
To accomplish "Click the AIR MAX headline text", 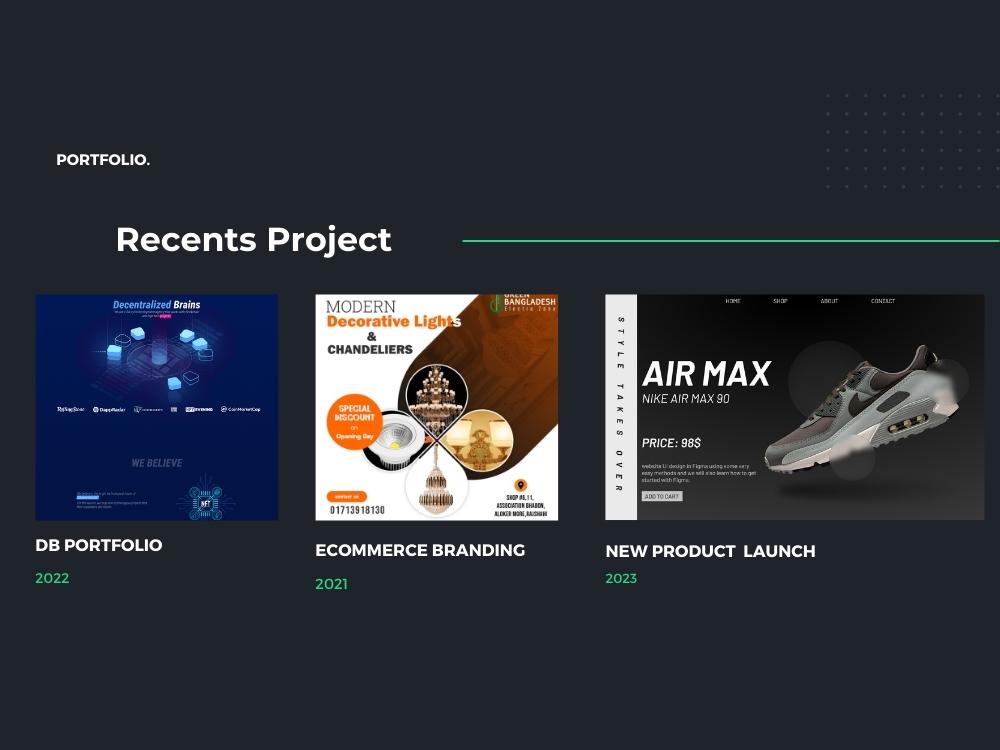I will coord(707,374).
